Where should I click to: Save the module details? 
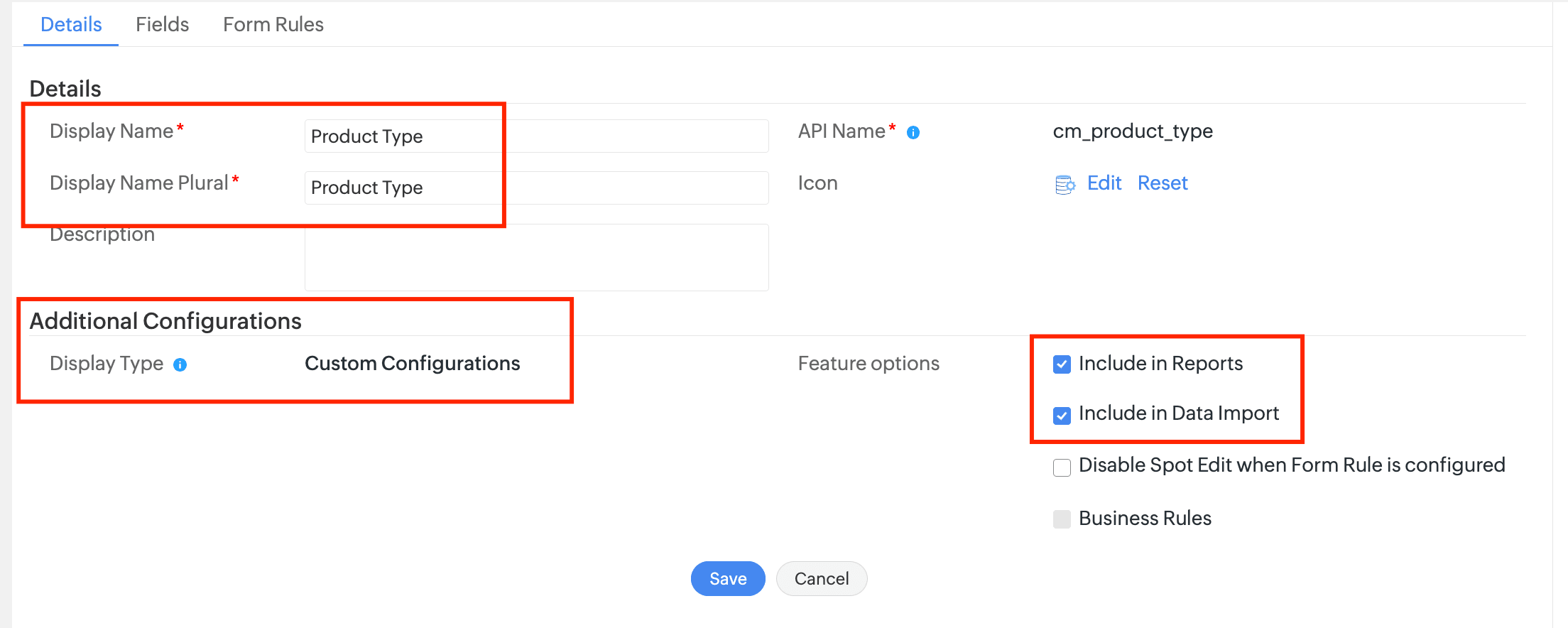[727, 579]
